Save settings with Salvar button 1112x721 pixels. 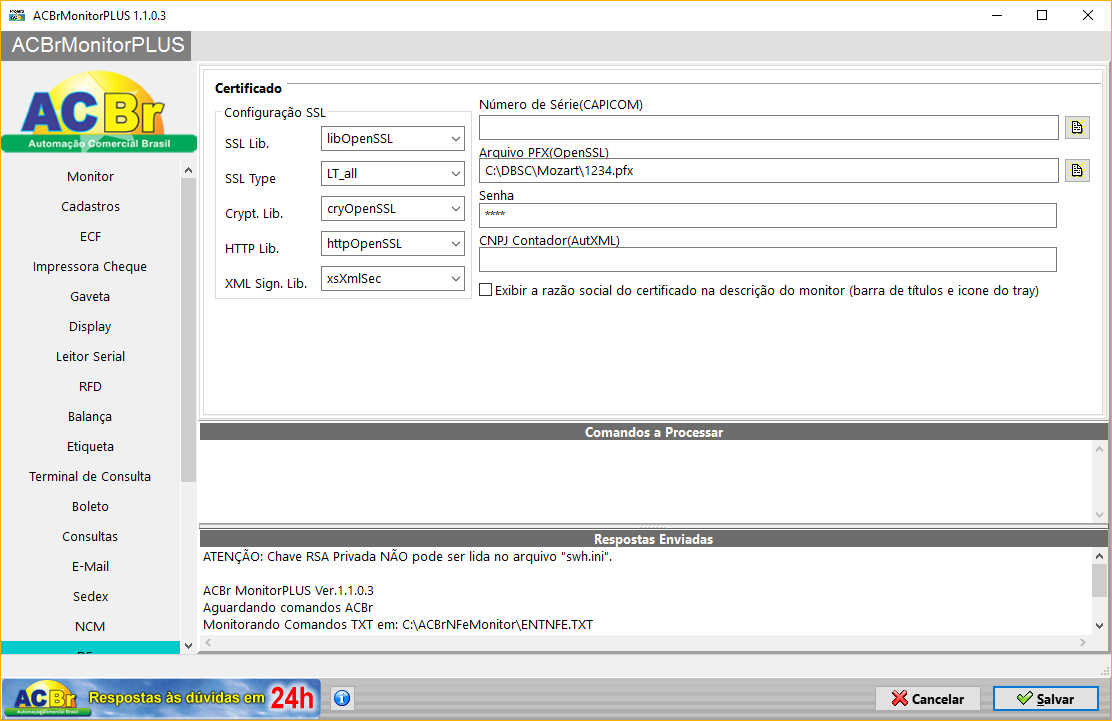[1046, 699]
